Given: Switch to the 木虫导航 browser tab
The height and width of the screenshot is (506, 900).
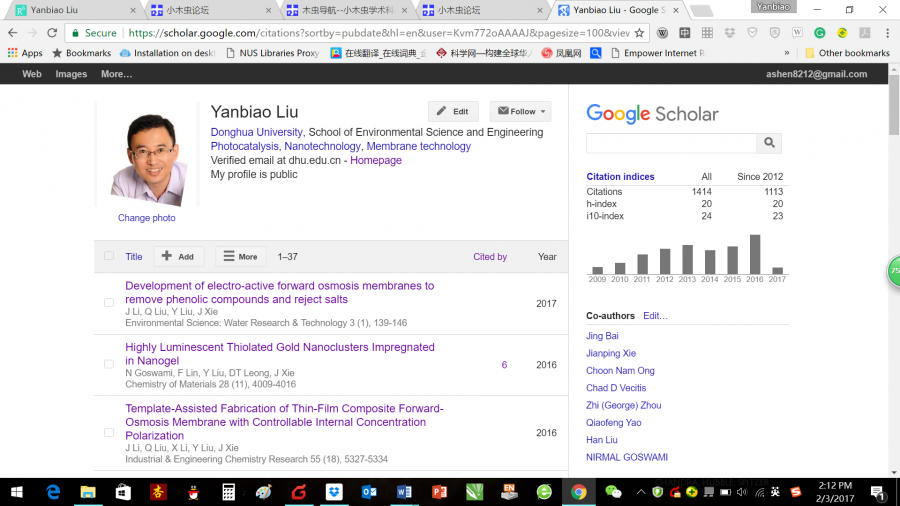Looking at the screenshot, I should 349,10.
